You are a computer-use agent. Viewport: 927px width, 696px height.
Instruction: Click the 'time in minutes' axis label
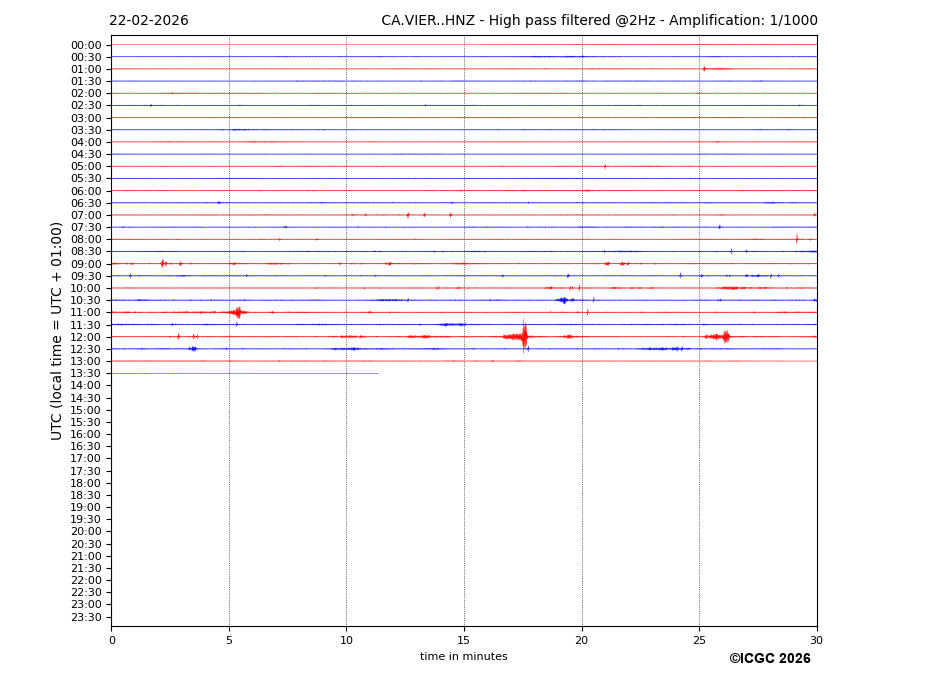coord(463,657)
